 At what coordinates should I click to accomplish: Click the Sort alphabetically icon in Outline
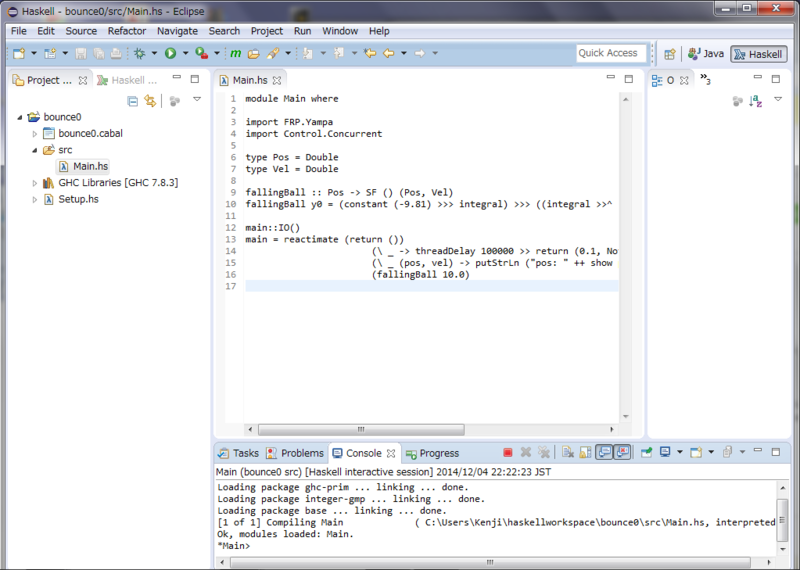tap(756, 101)
